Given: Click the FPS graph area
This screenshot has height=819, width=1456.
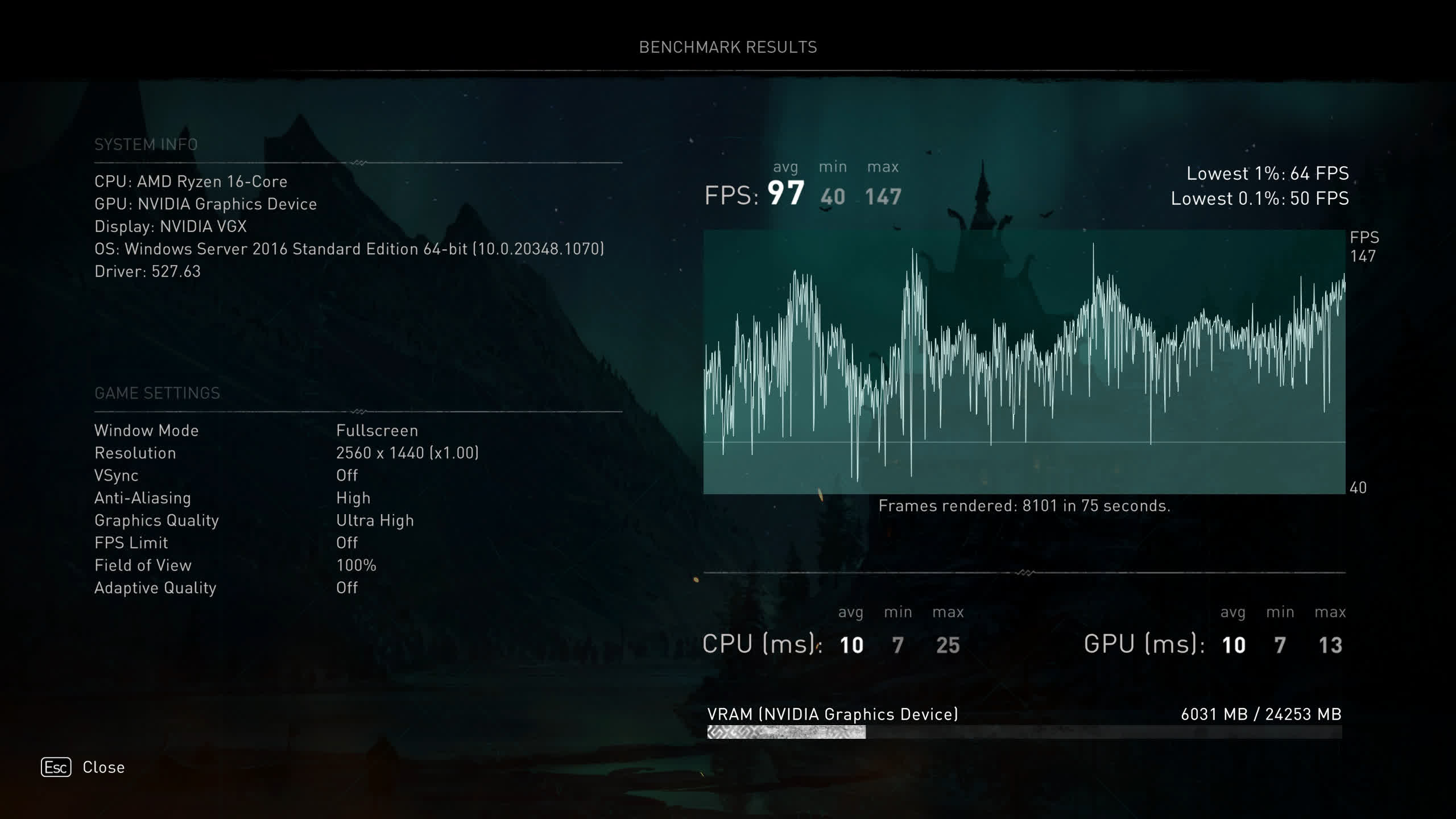Looking at the screenshot, I should (1024, 362).
